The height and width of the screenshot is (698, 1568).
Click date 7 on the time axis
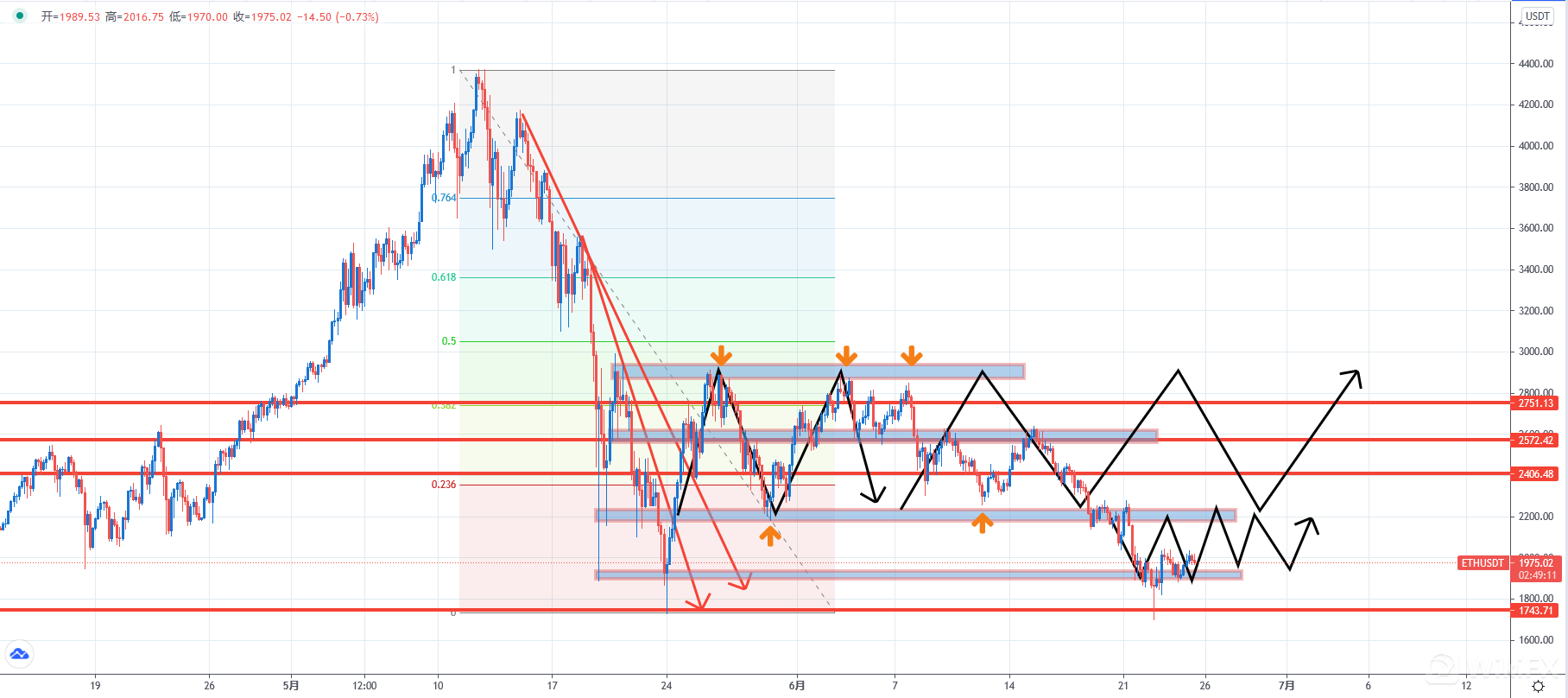click(895, 686)
